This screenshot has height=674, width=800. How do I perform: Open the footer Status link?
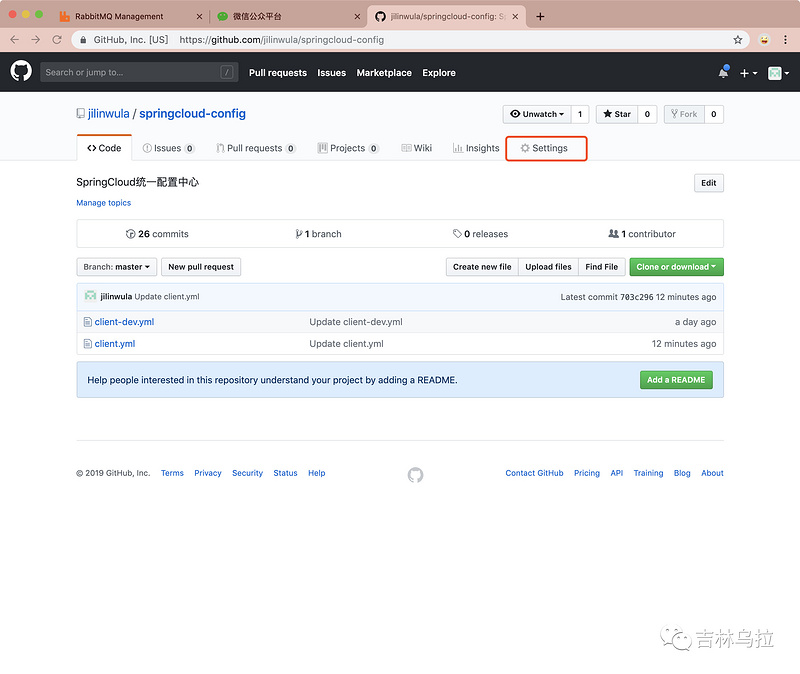[285, 473]
